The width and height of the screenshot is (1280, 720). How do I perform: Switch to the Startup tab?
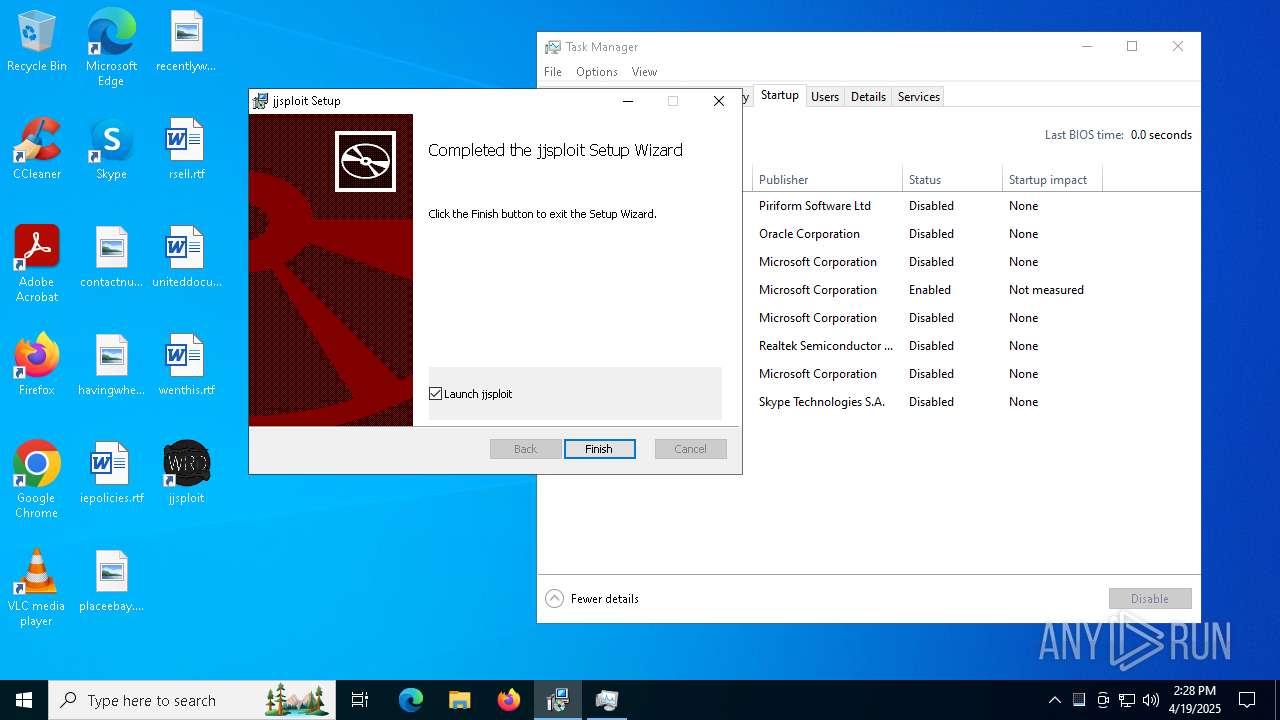(x=779, y=95)
